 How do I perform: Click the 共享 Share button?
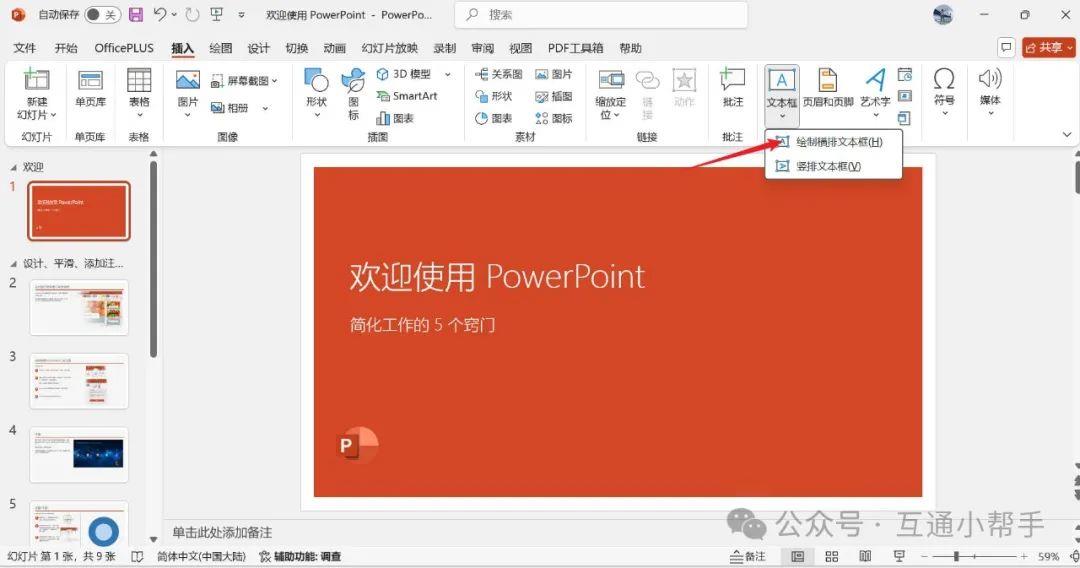click(x=1048, y=48)
